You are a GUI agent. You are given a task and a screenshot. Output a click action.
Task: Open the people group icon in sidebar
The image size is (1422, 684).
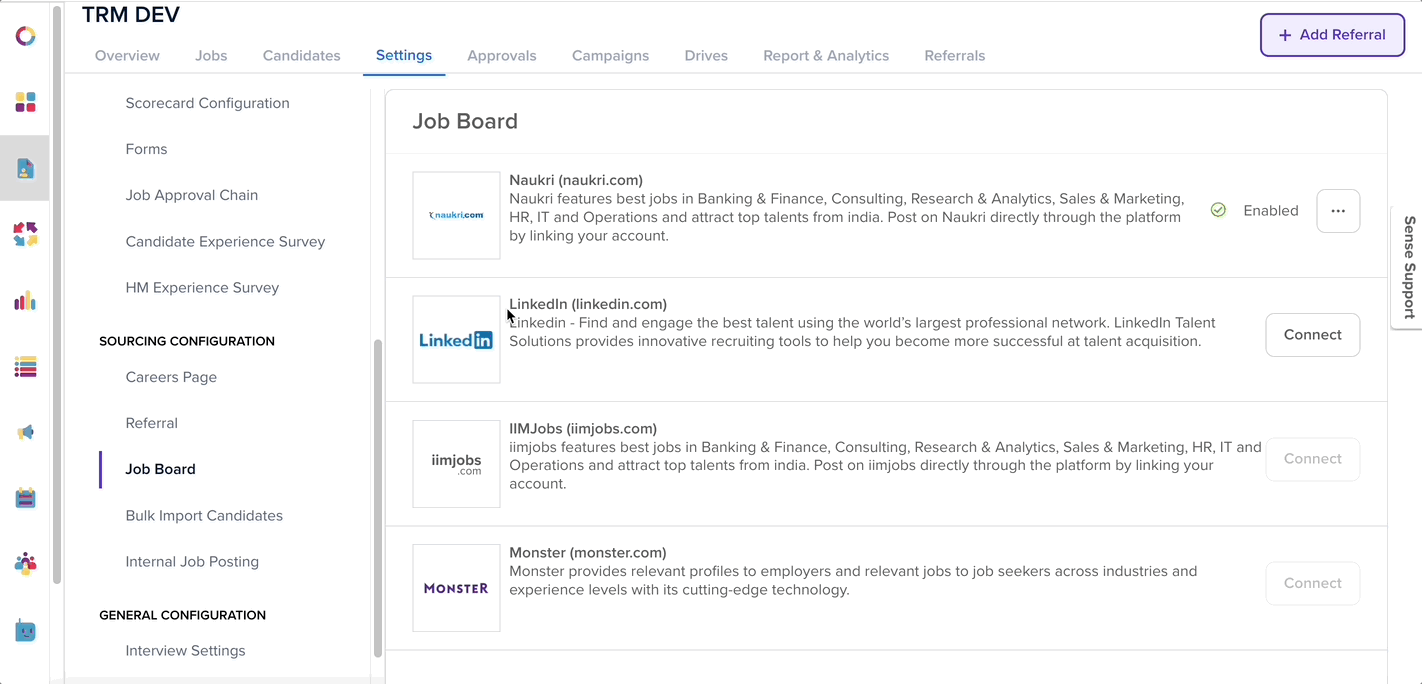(26, 564)
